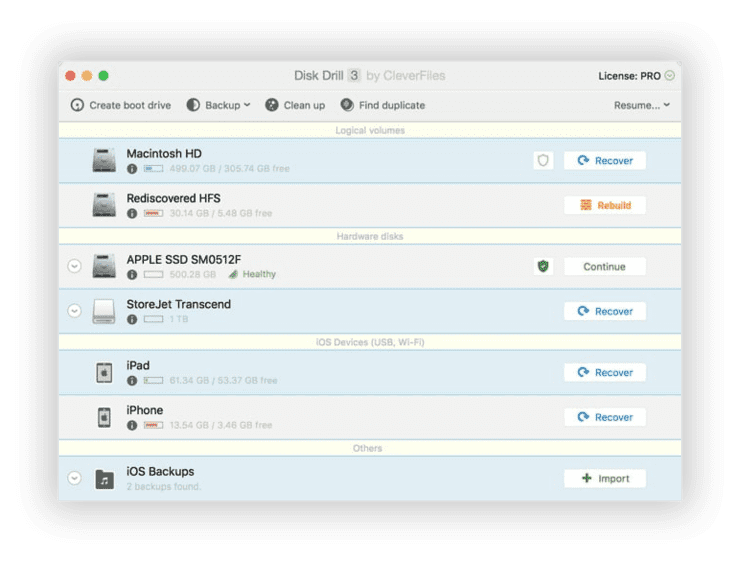
Task: Click Rebuild for Rediscovered HFS
Action: [x=605, y=206]
